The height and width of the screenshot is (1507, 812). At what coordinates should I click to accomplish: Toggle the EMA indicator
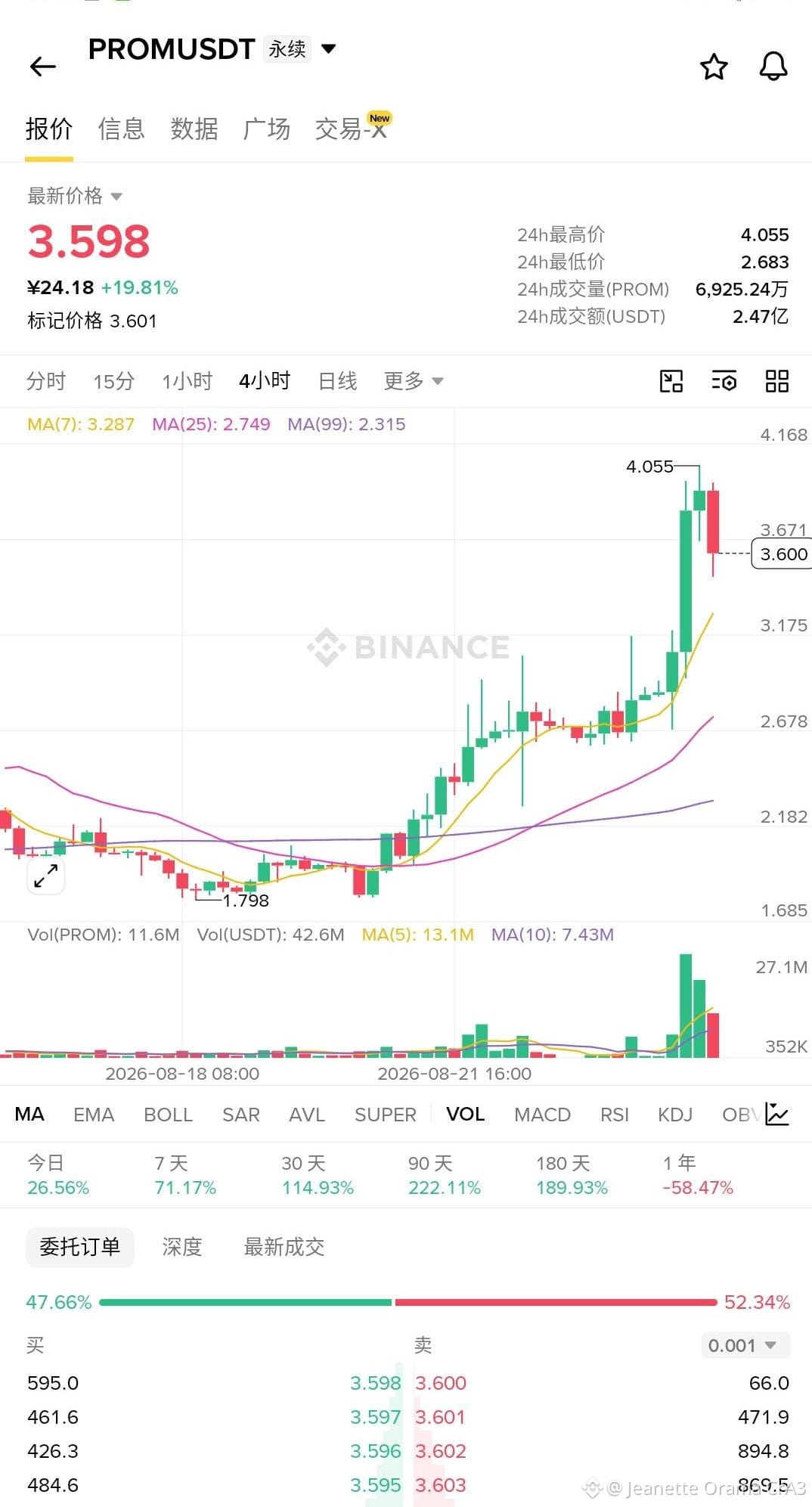tap(94, 1115)
